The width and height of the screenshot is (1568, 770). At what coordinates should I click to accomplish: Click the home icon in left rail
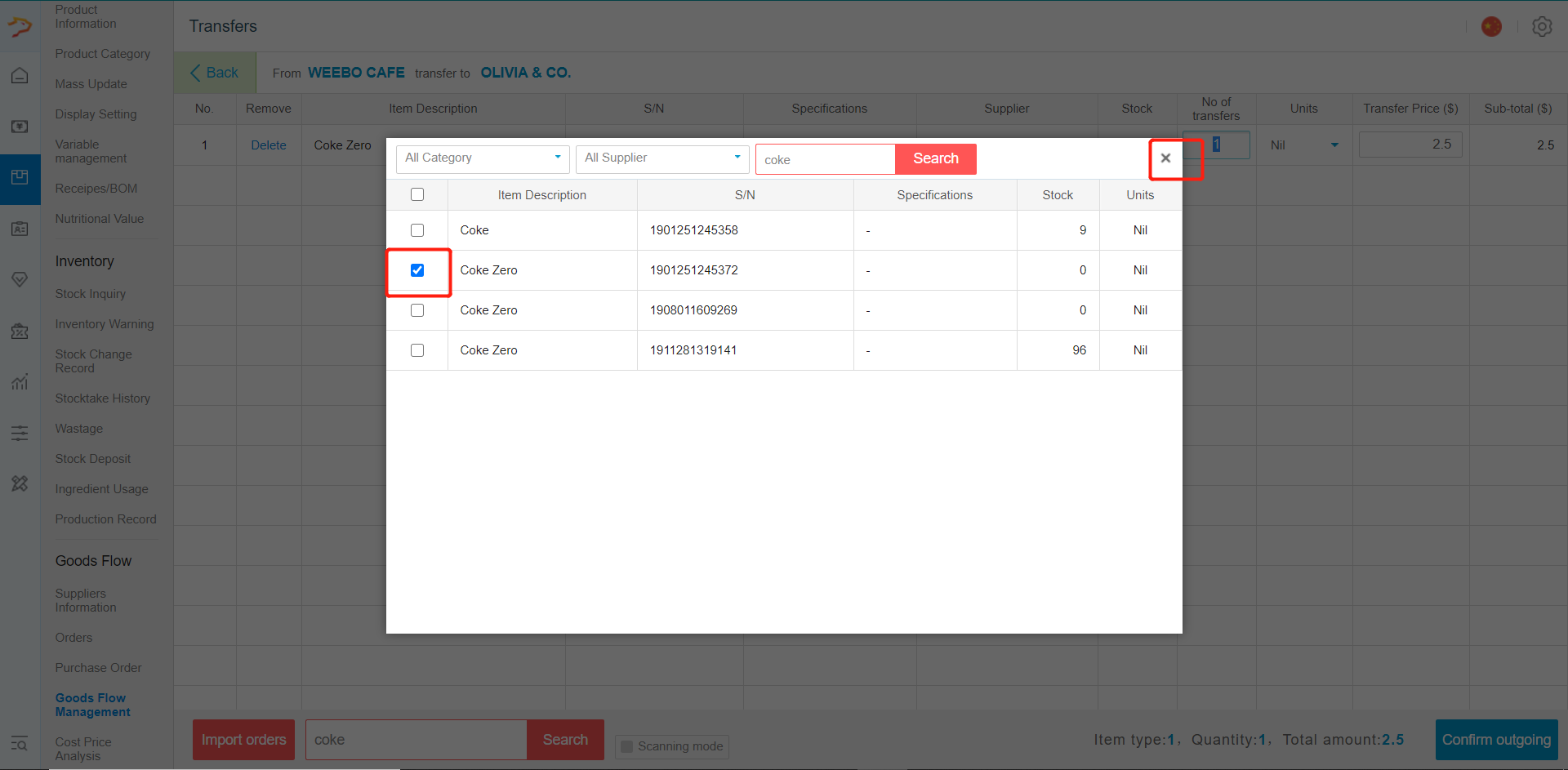20,76
